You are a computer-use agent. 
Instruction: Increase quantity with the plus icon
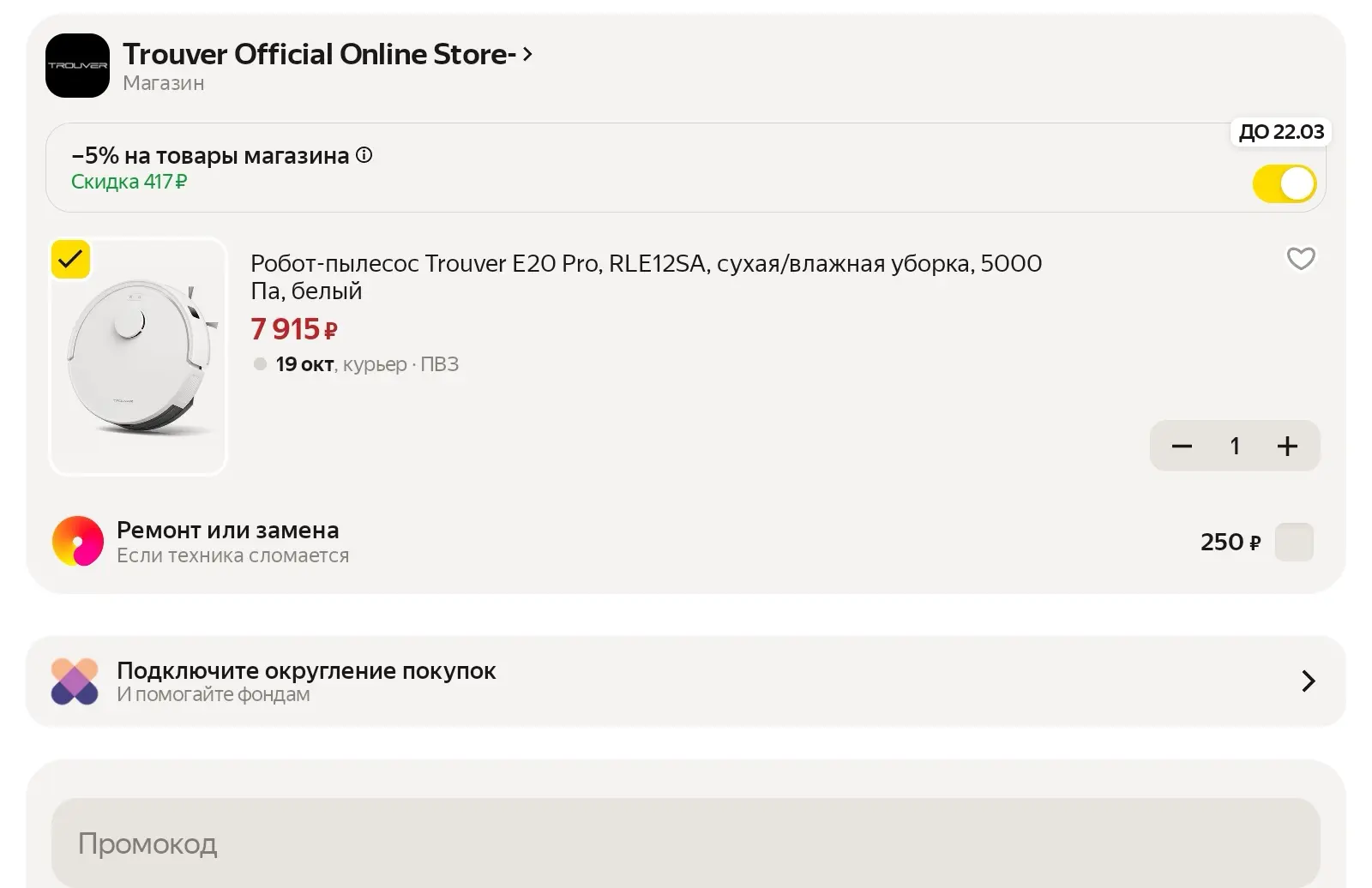pos(1287,446)
